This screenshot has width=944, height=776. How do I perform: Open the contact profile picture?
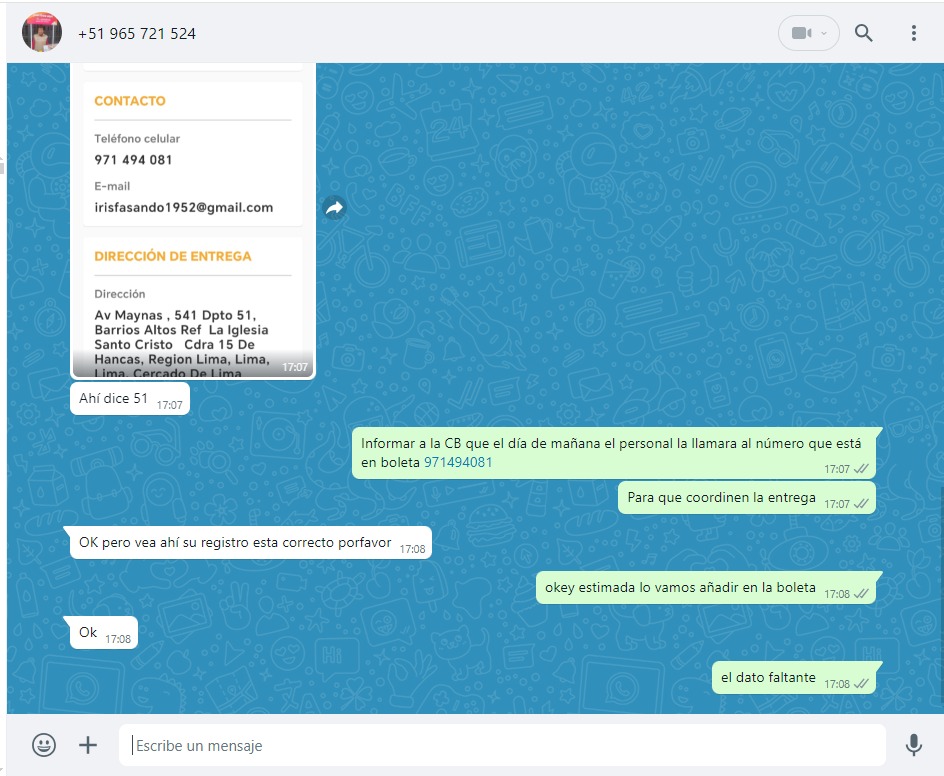[42, 33]
